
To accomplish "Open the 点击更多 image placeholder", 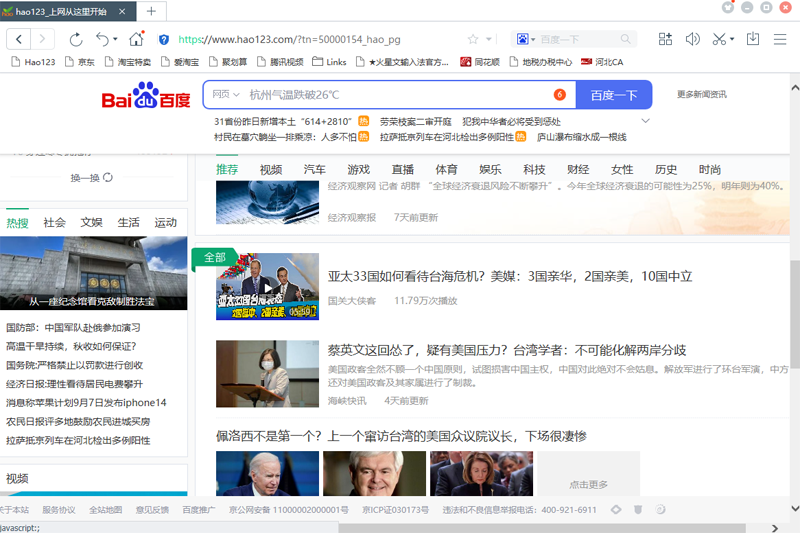I will pyautogui.click(x=589, y=484).
